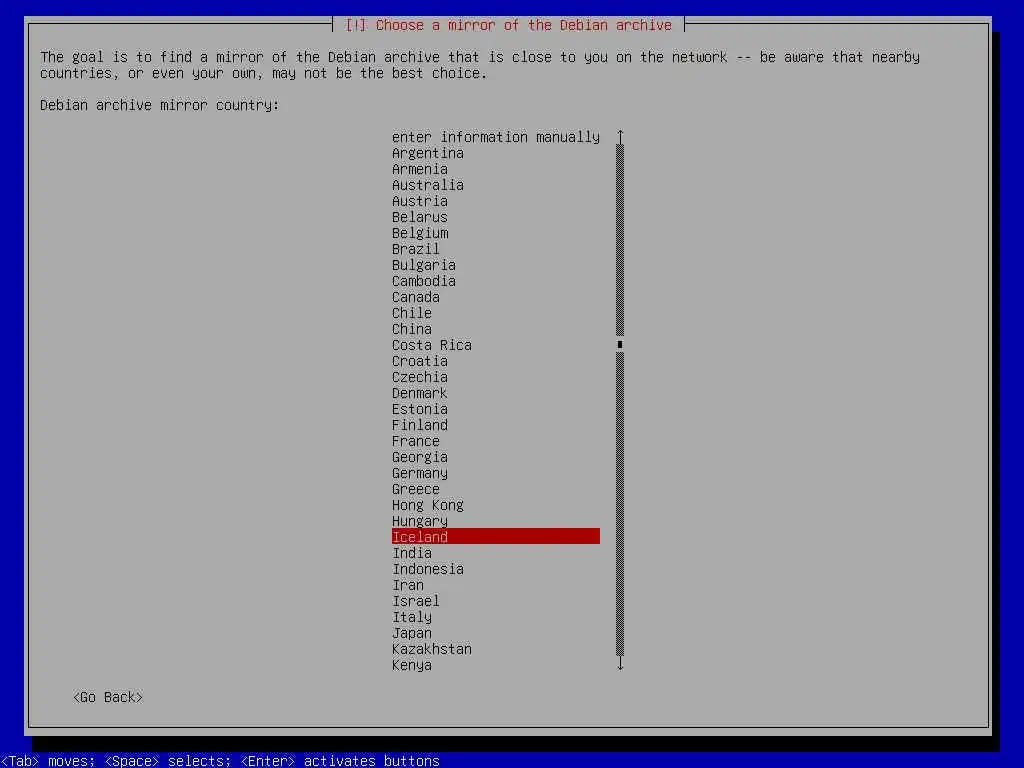Viewport: 1024px width, 768px height.
Task: Choose enter information manually option
Action: click(x=496, y=137)
